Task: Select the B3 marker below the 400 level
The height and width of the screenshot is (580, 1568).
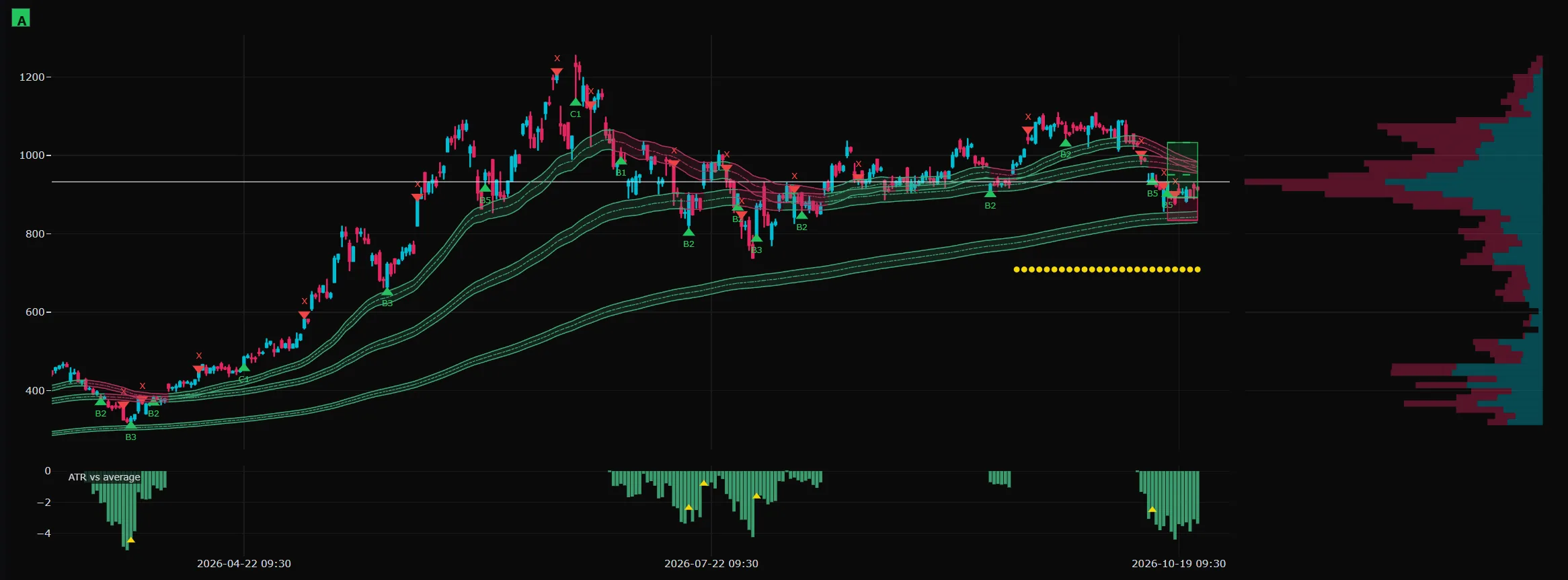Action: pyautogui.click(x=130, y=425)
